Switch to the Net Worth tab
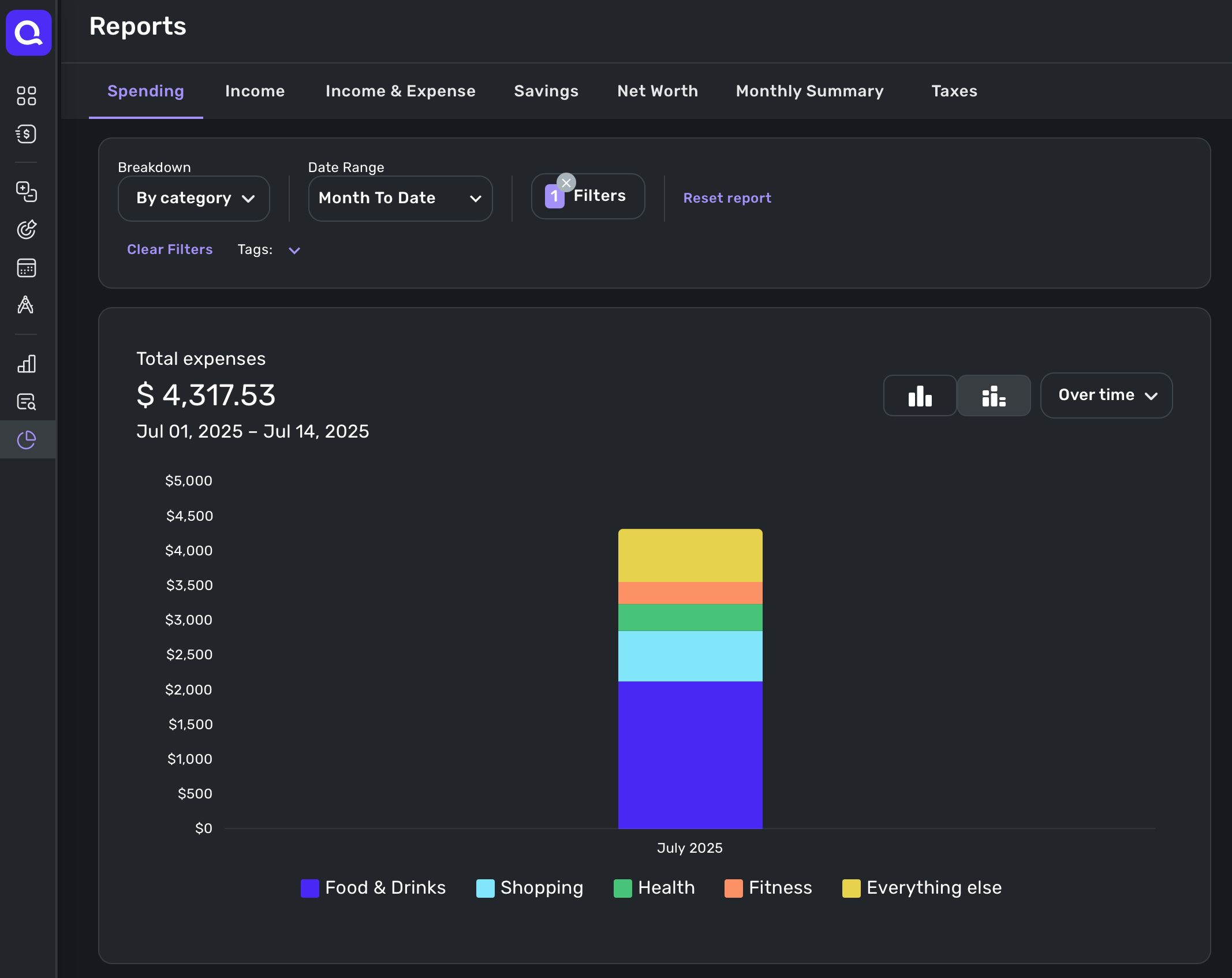1232x978 pixels. 658,91
